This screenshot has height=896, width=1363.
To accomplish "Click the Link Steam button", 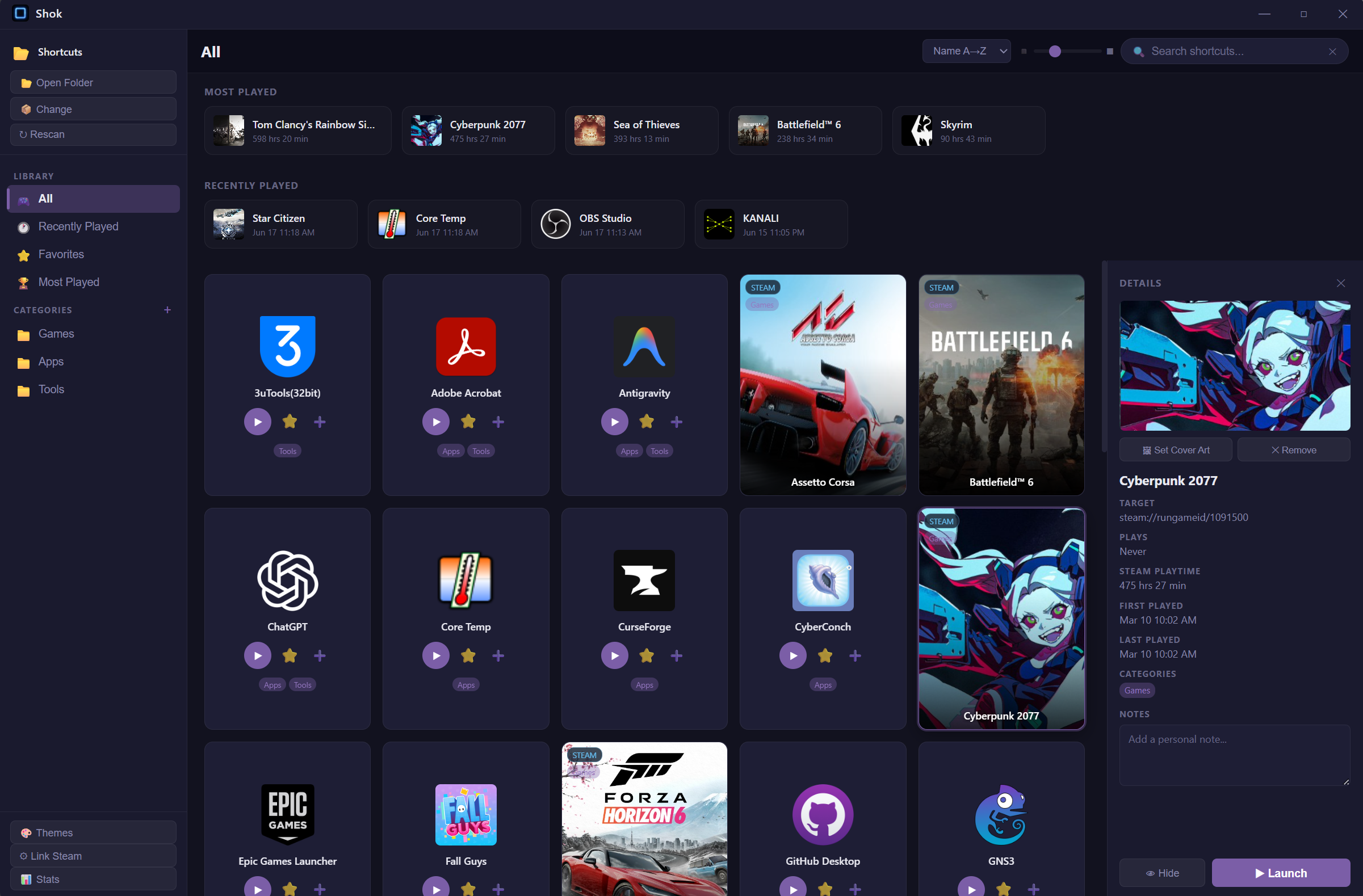I will point(93,856).
